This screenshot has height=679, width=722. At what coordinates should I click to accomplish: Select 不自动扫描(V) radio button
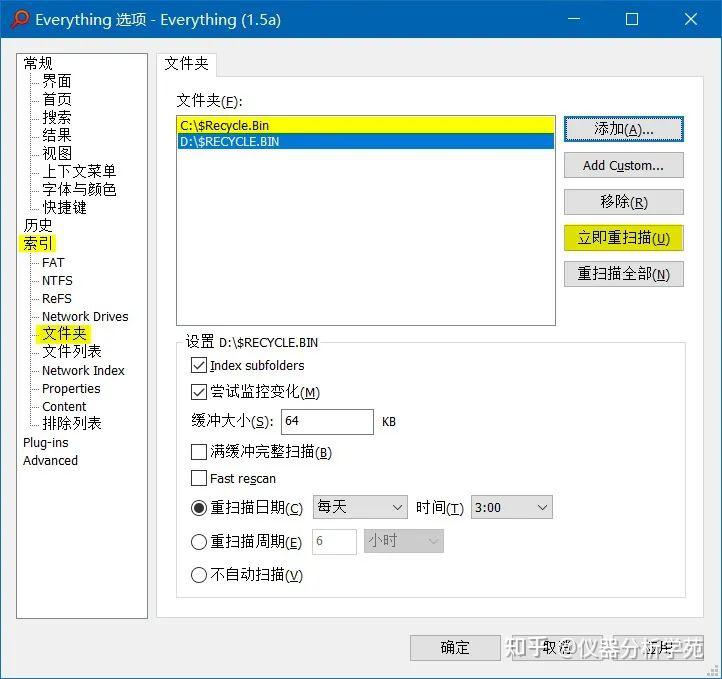198,575
